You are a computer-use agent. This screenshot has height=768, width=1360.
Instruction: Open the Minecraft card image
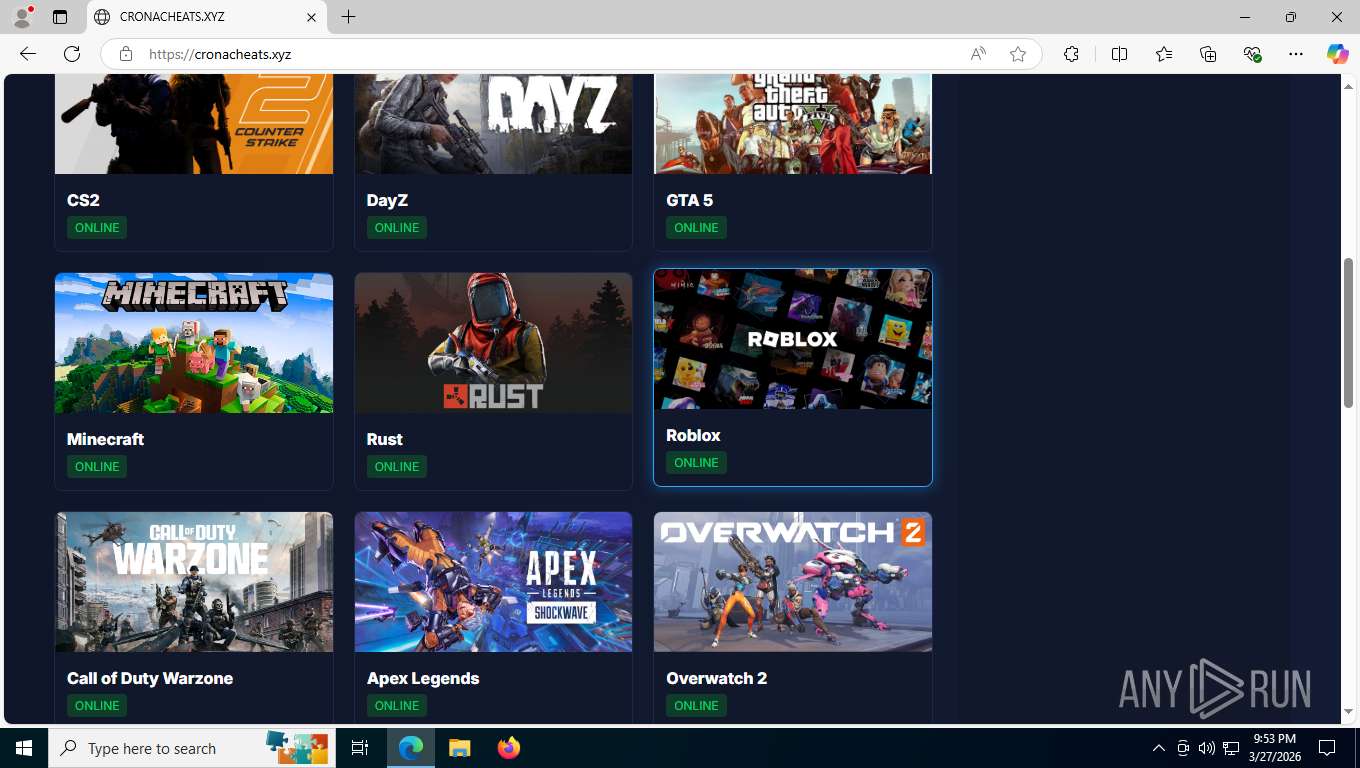194,343
